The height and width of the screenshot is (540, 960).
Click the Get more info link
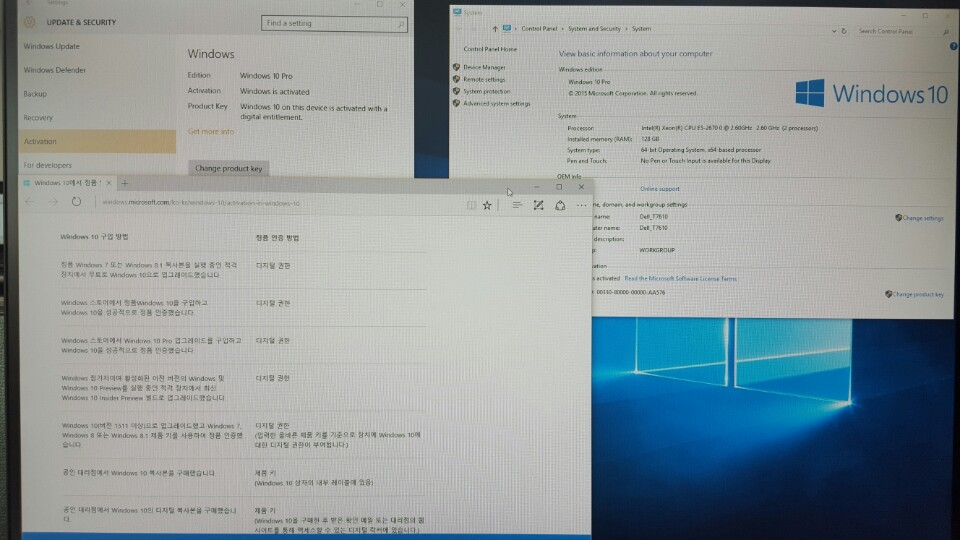211,132
